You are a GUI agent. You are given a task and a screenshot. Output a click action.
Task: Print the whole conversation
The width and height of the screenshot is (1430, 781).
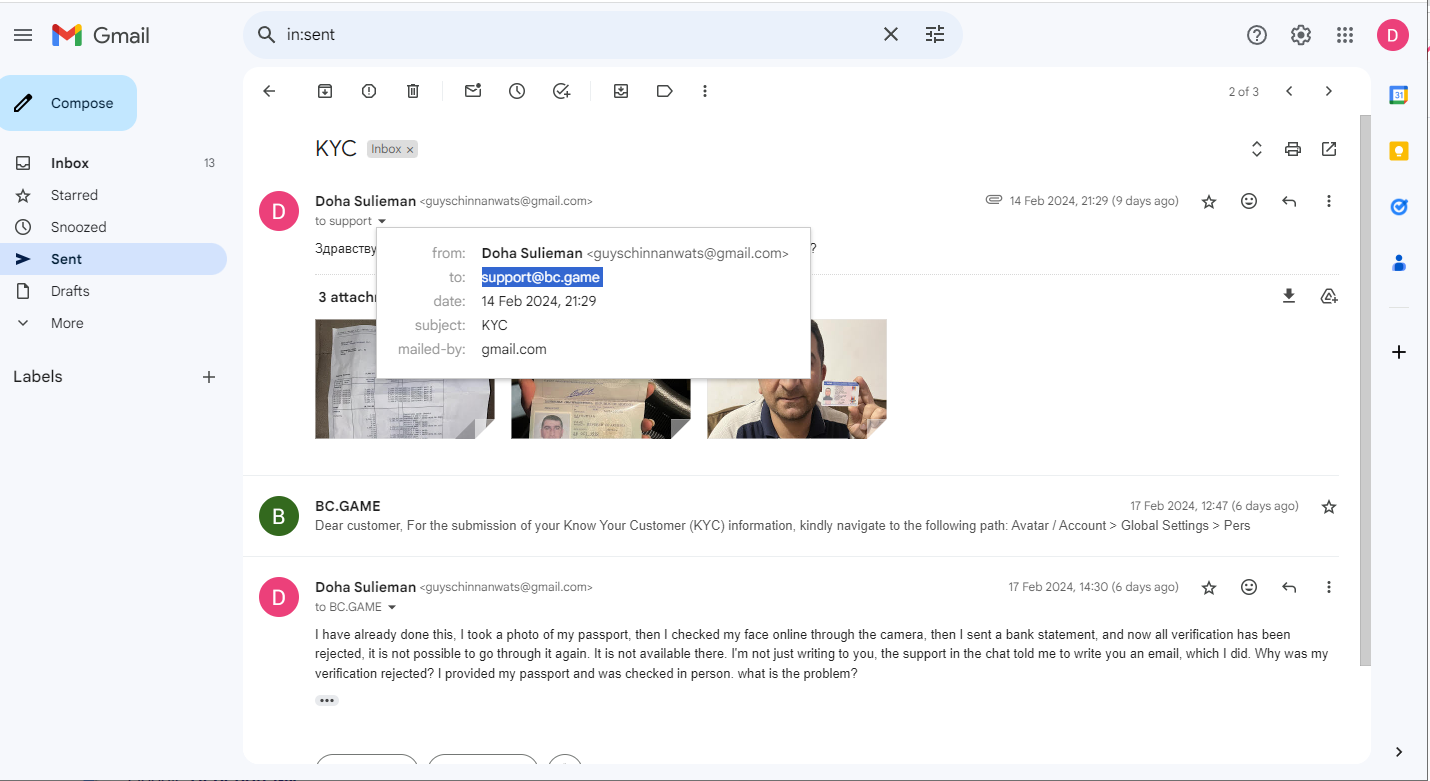[x=1293, y=149]
